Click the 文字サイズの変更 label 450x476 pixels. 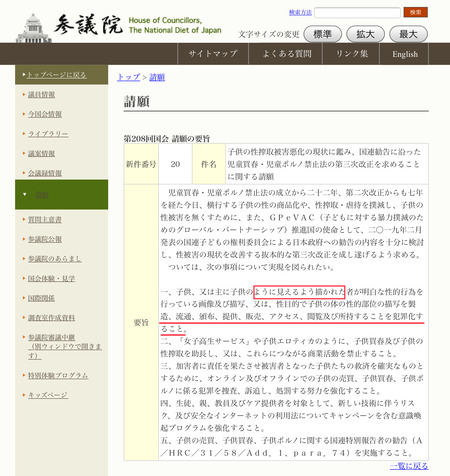[269, 34]
